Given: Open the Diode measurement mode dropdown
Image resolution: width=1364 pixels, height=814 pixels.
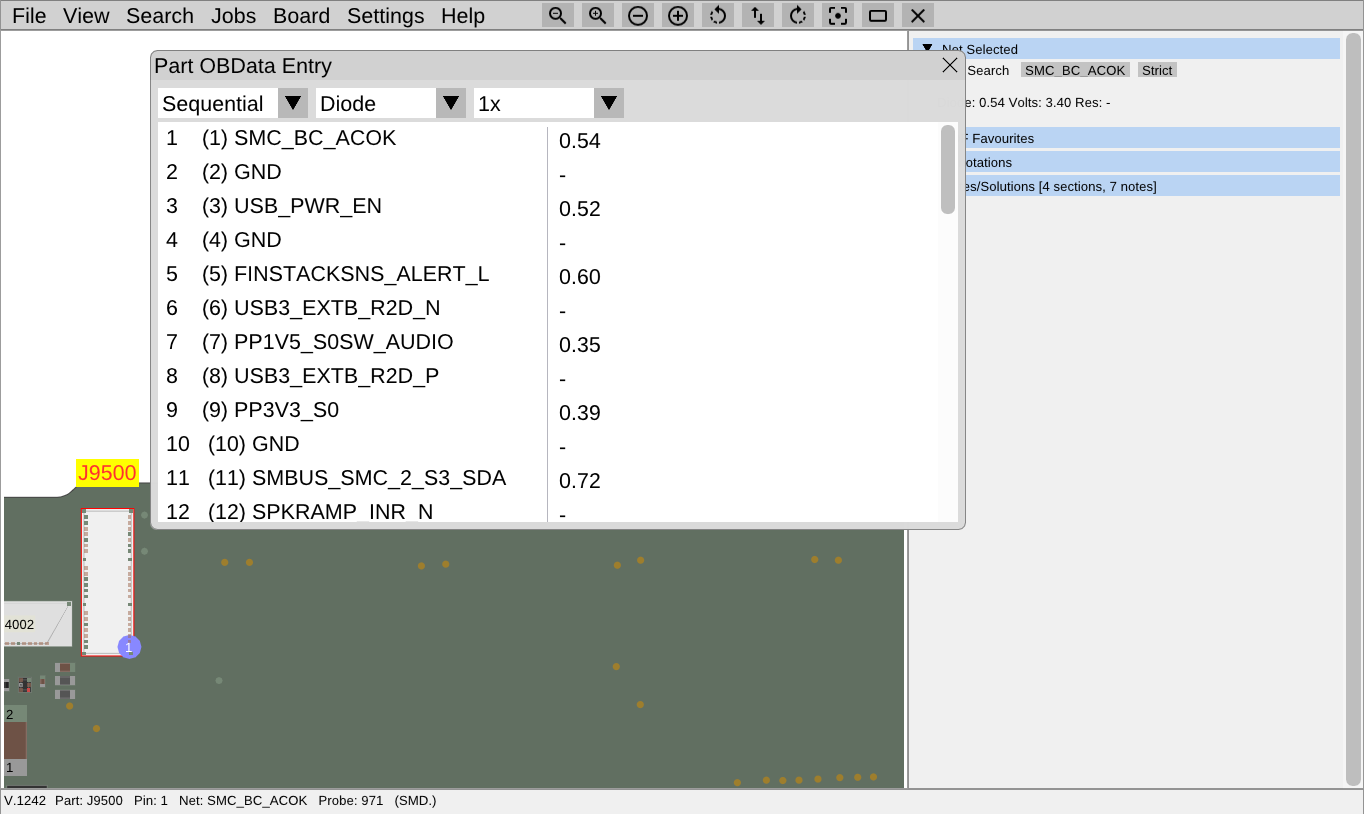Looking at the screenshot, I should pos(450,102).
